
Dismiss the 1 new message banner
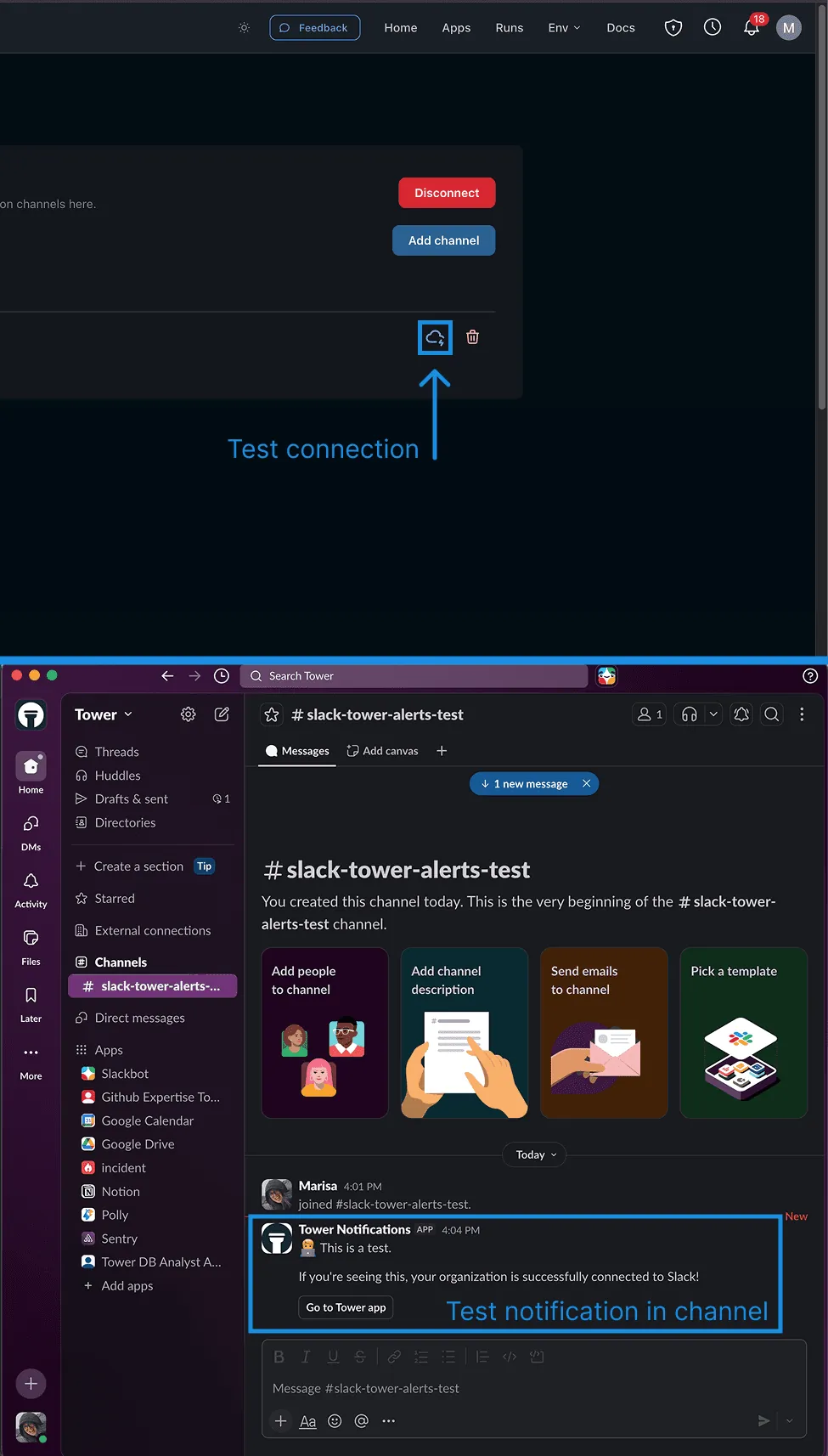[x=586, y=784]
